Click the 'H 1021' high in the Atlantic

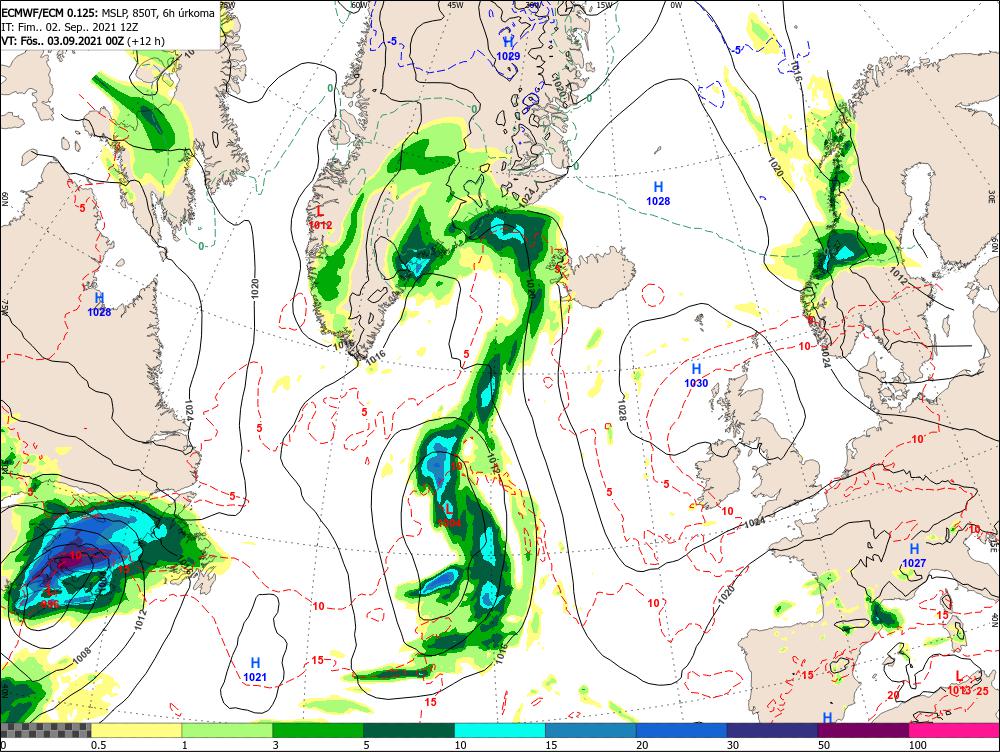pyautogui.click(x=255, y=670)
